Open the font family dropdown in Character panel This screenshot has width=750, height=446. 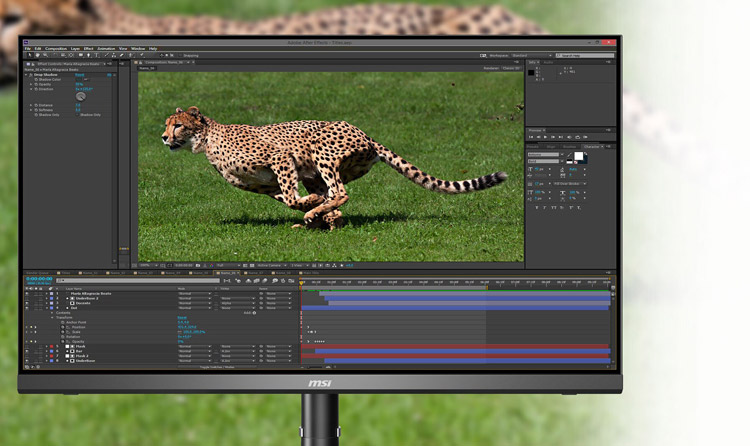click(x=544, y=155)
